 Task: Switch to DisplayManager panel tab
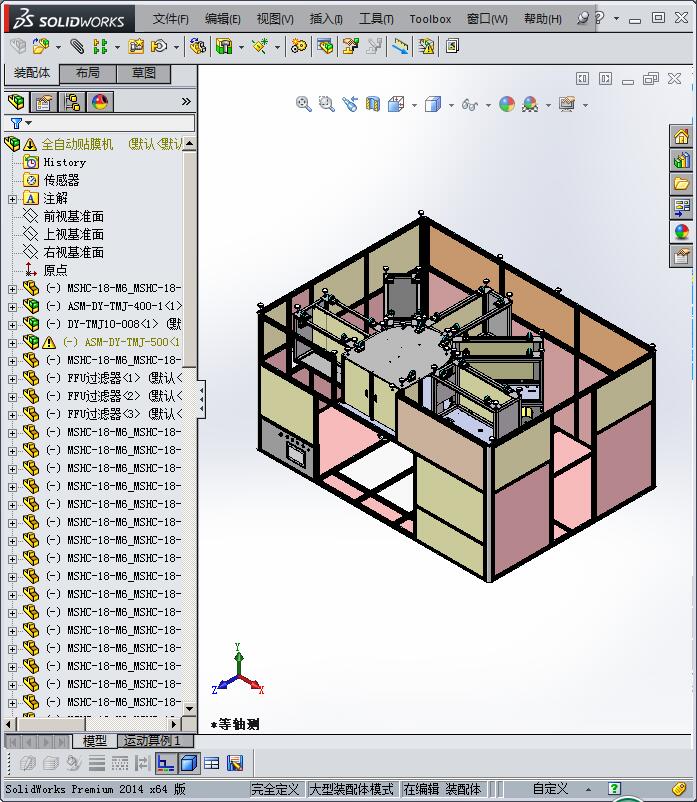(x=100, y=102)
